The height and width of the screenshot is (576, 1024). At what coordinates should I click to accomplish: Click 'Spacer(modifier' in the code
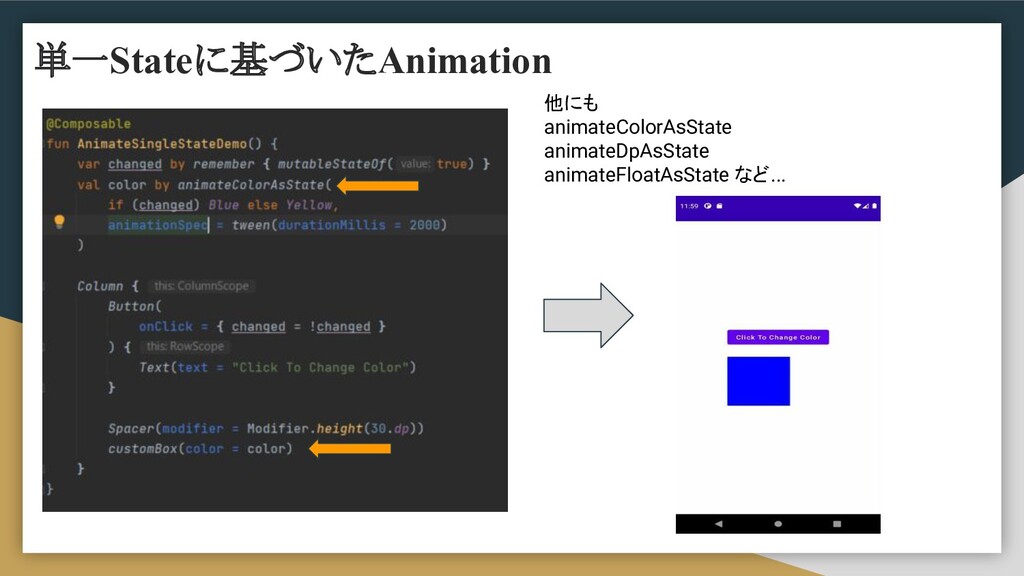pos(165,428)
